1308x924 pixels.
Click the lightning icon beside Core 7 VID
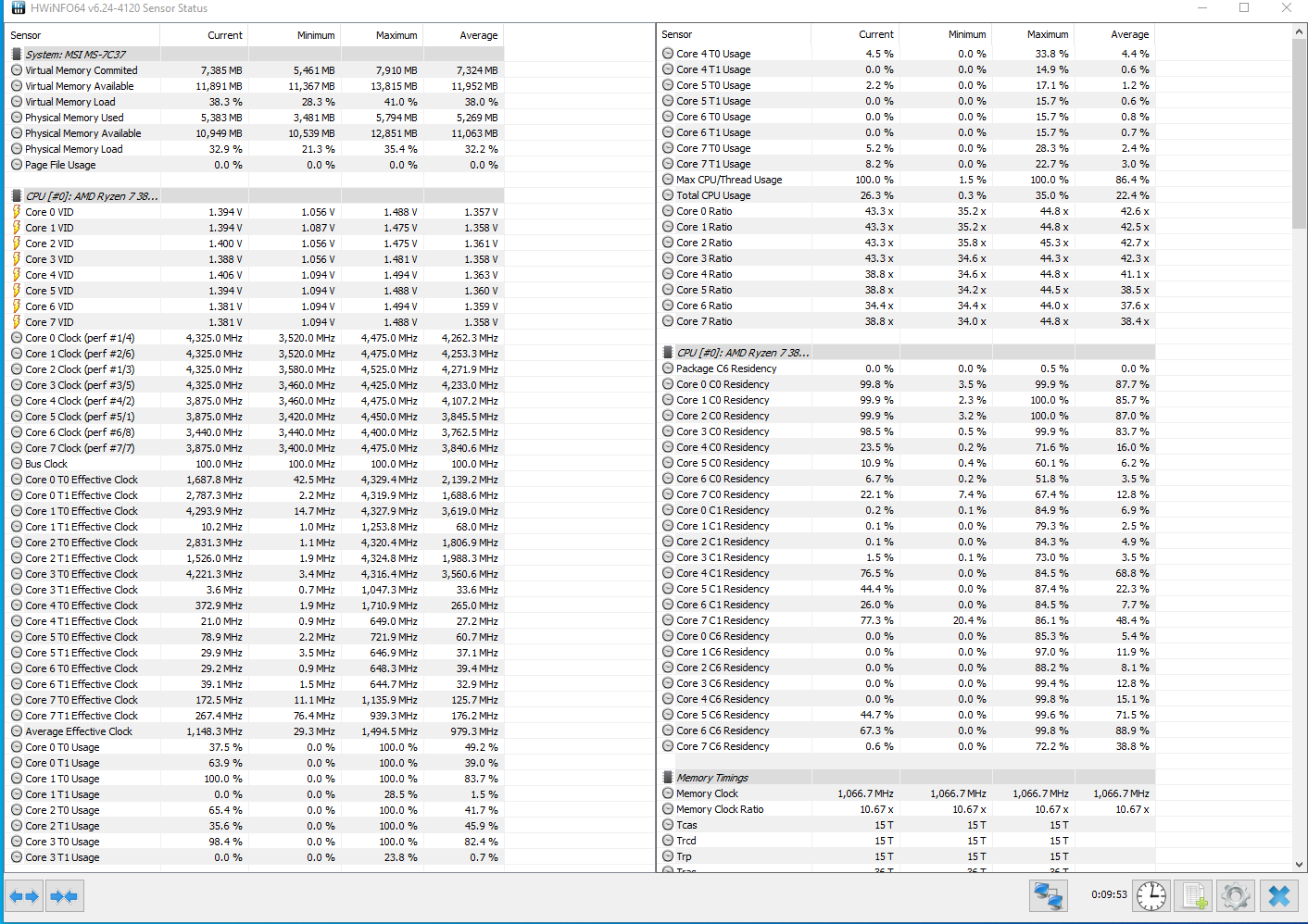point(17,322)
